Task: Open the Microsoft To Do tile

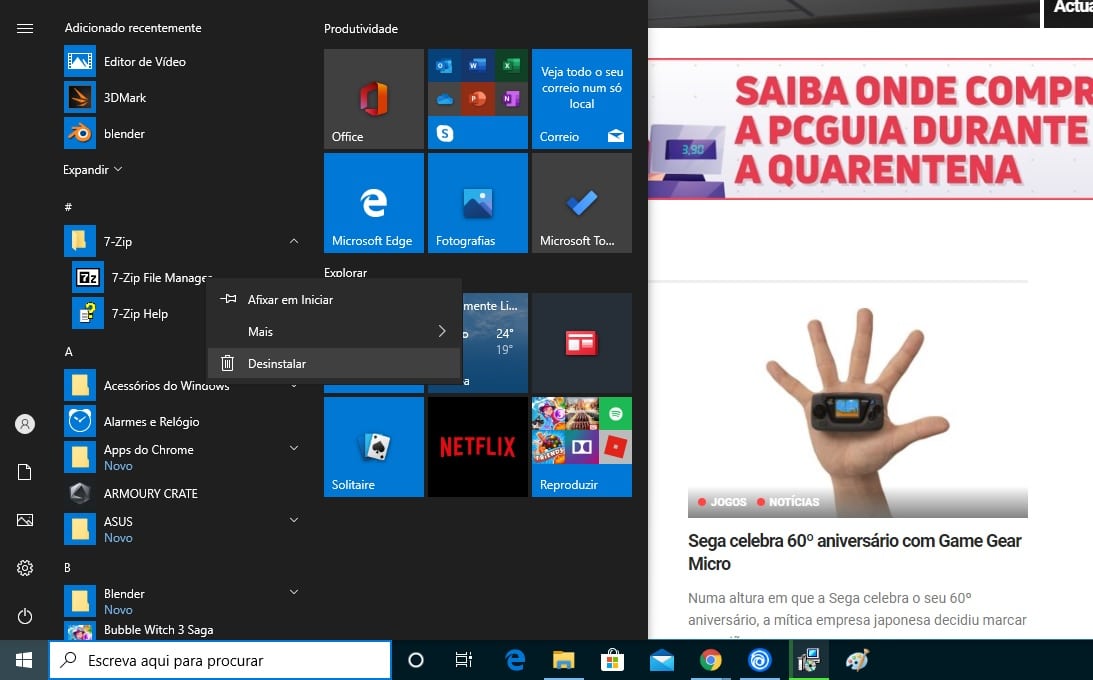Action: tap(581, 203)
